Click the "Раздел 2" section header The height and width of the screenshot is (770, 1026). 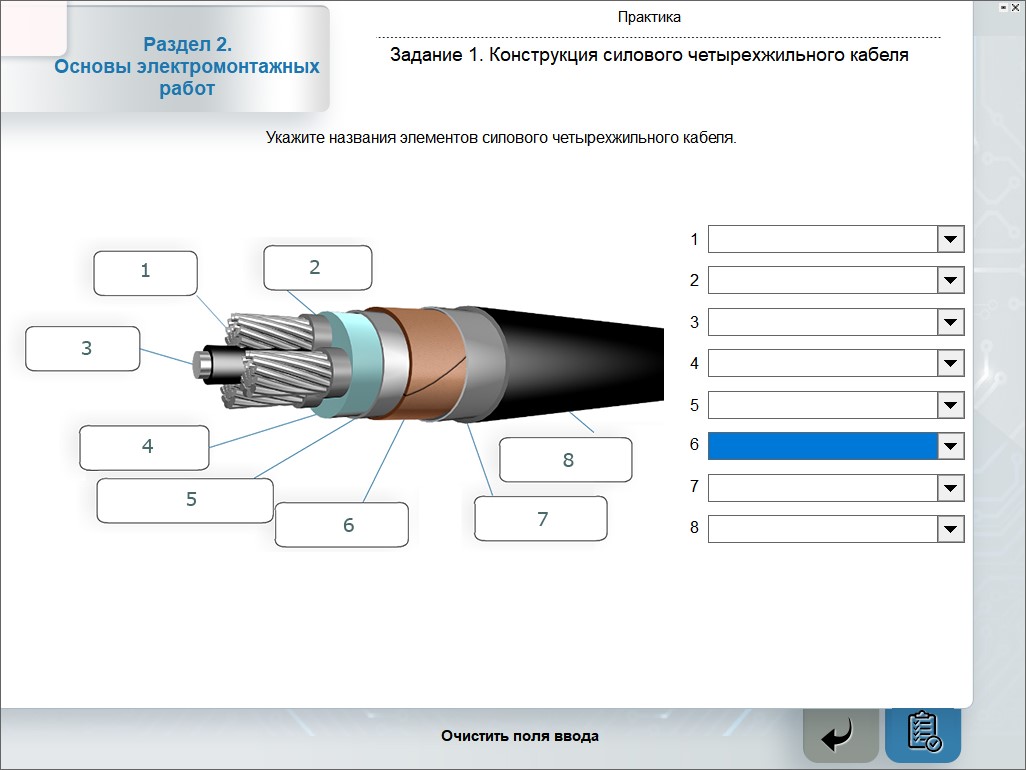[187, 67]
